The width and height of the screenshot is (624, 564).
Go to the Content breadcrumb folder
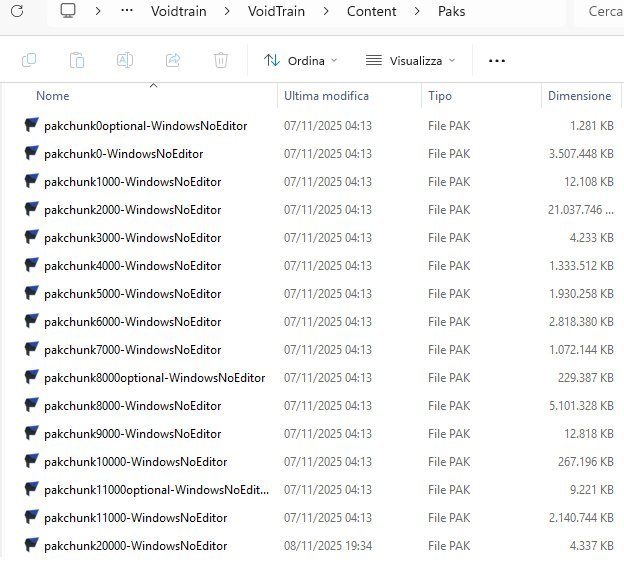[371, 11]
